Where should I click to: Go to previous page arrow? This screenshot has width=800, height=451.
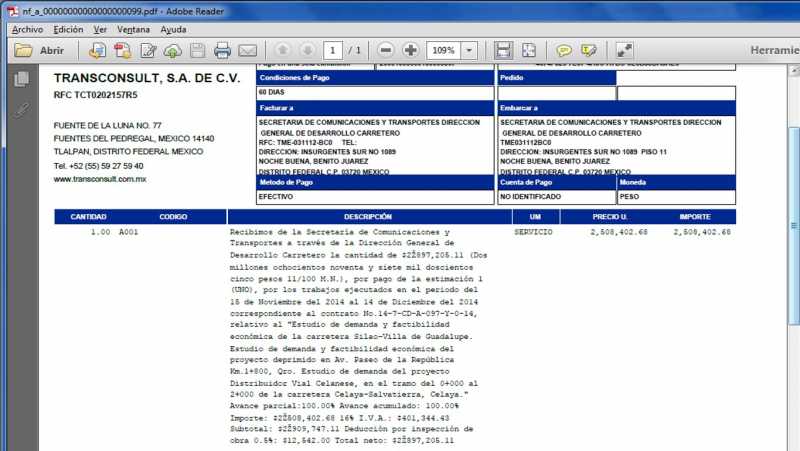click(282, 50)
